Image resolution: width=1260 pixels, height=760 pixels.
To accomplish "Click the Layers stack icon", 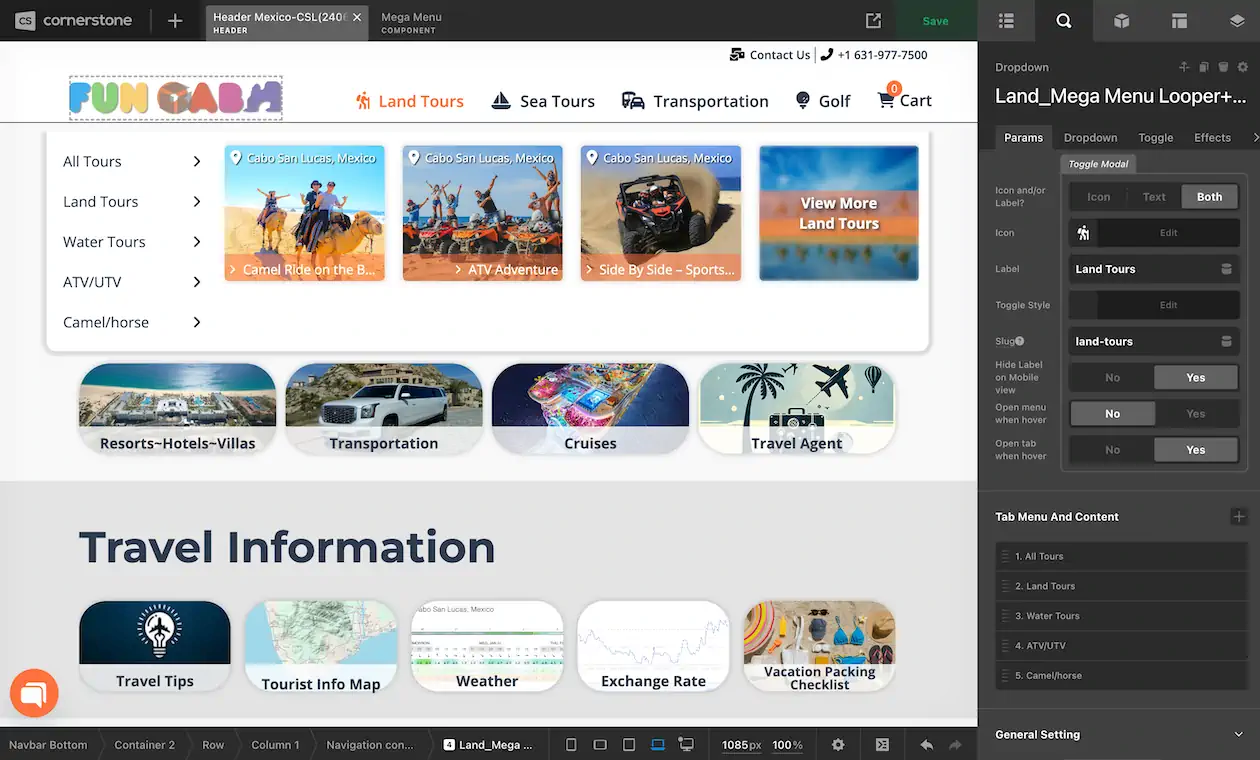I will click(1236, 21).
